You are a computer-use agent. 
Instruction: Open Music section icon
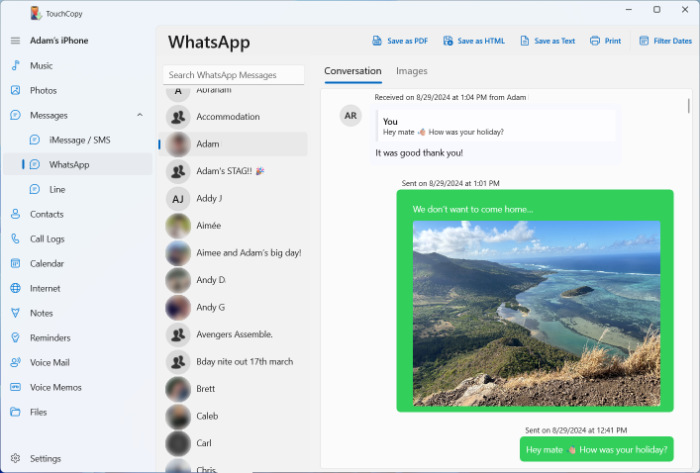(x=15, y=66)
